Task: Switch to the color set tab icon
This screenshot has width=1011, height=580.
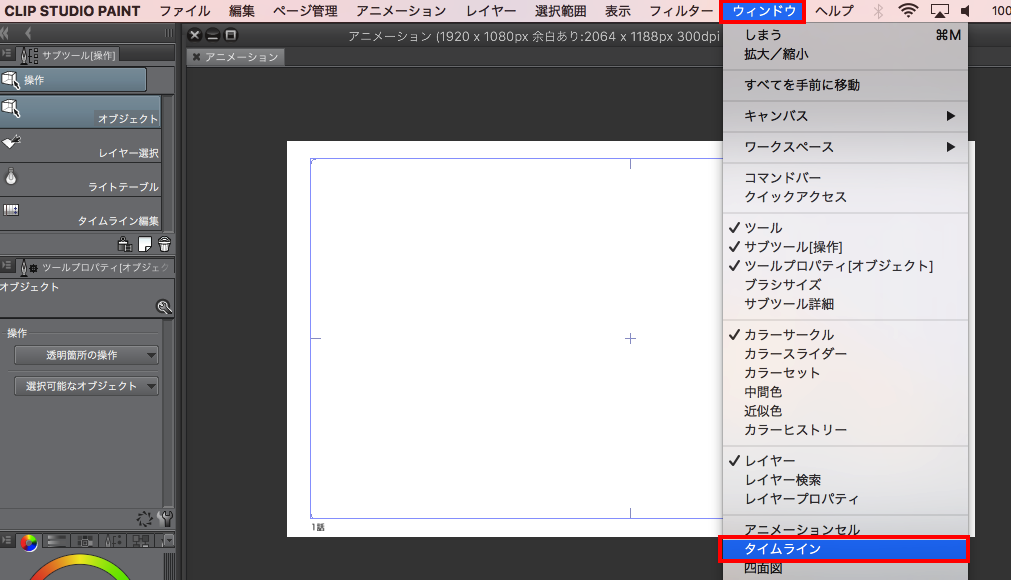Action: tap(85, 541)
